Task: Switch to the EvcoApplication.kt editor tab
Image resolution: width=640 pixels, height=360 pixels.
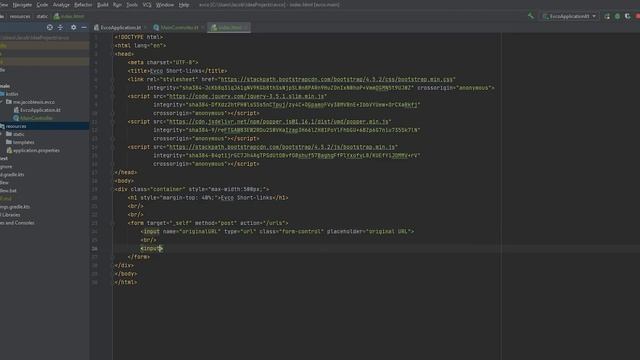Action: [x=119, y=27]
